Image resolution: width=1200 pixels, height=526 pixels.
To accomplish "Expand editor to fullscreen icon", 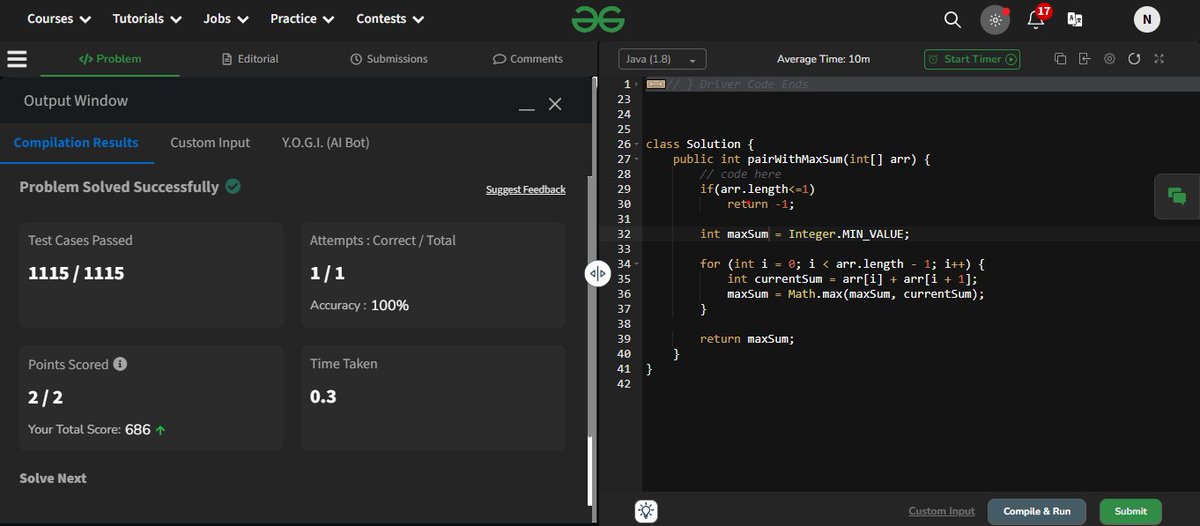I will coord(1159,59).
